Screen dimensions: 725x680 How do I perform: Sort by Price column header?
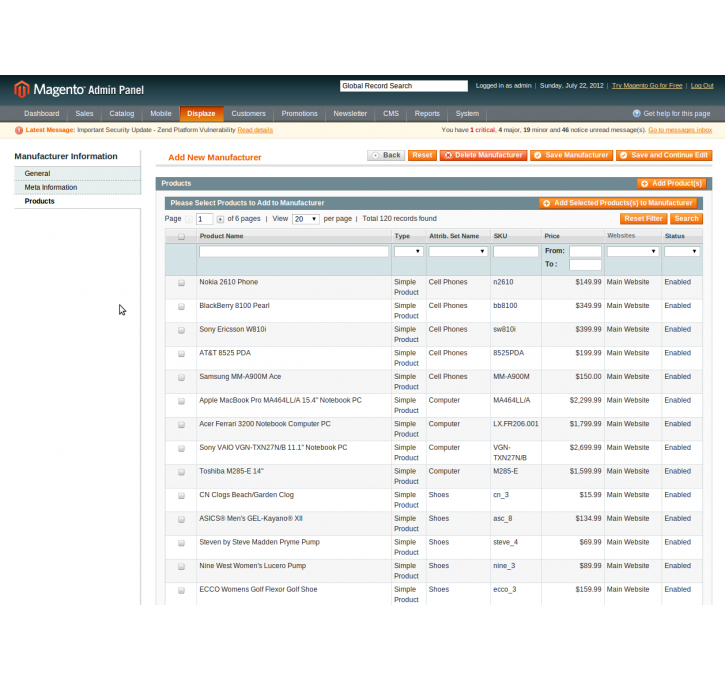(552, 236)
